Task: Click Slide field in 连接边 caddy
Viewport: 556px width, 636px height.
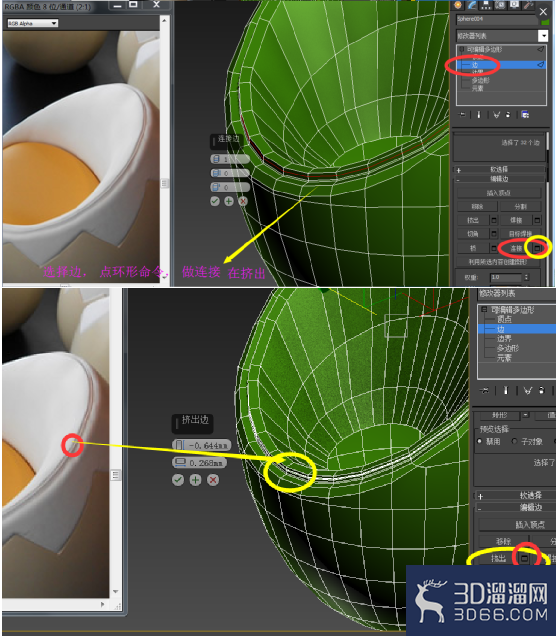Action: point(230,187)
